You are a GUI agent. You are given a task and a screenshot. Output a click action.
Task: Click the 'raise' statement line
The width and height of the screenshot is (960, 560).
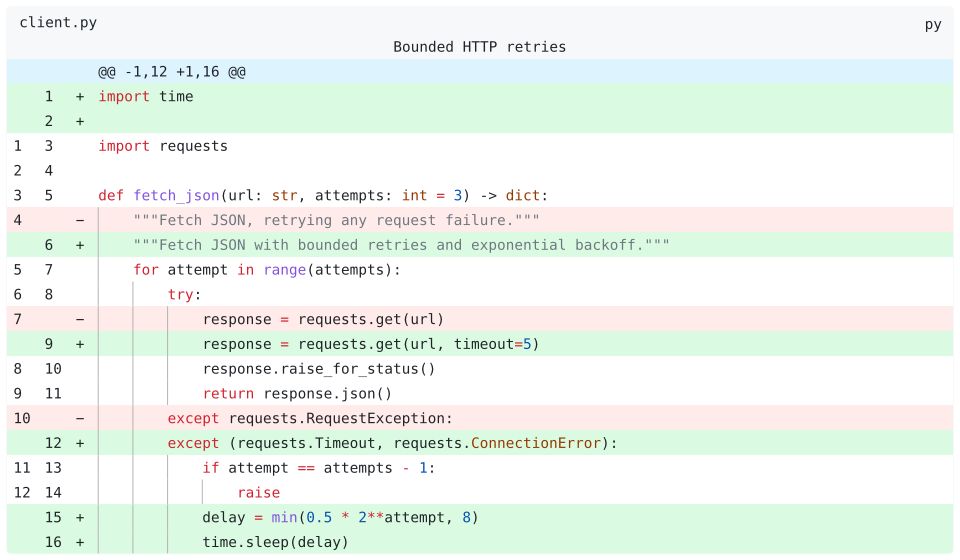tap(480, 493)
